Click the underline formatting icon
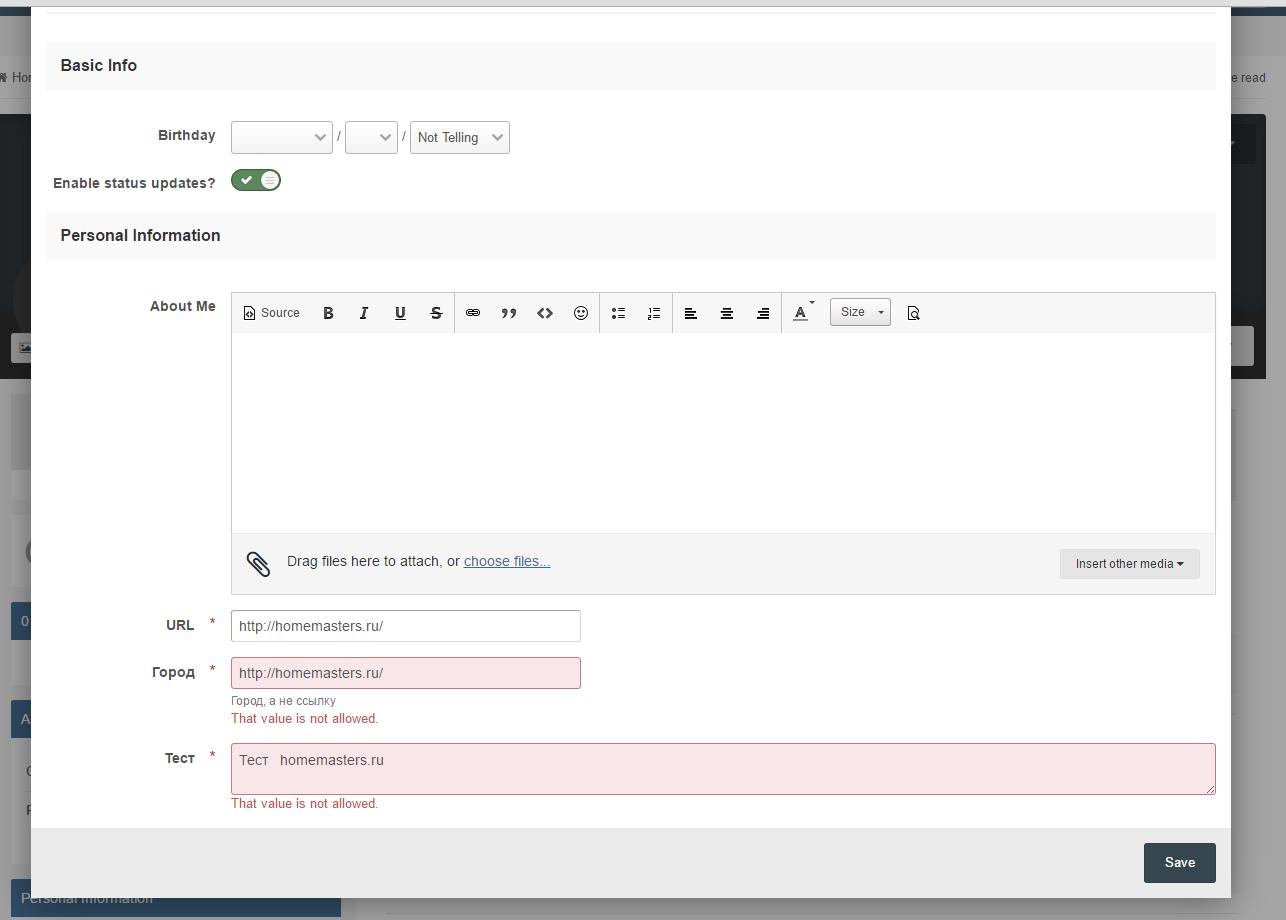Image resolution: width=1286 pixels, height=920 pixels. tap(400, 313)
